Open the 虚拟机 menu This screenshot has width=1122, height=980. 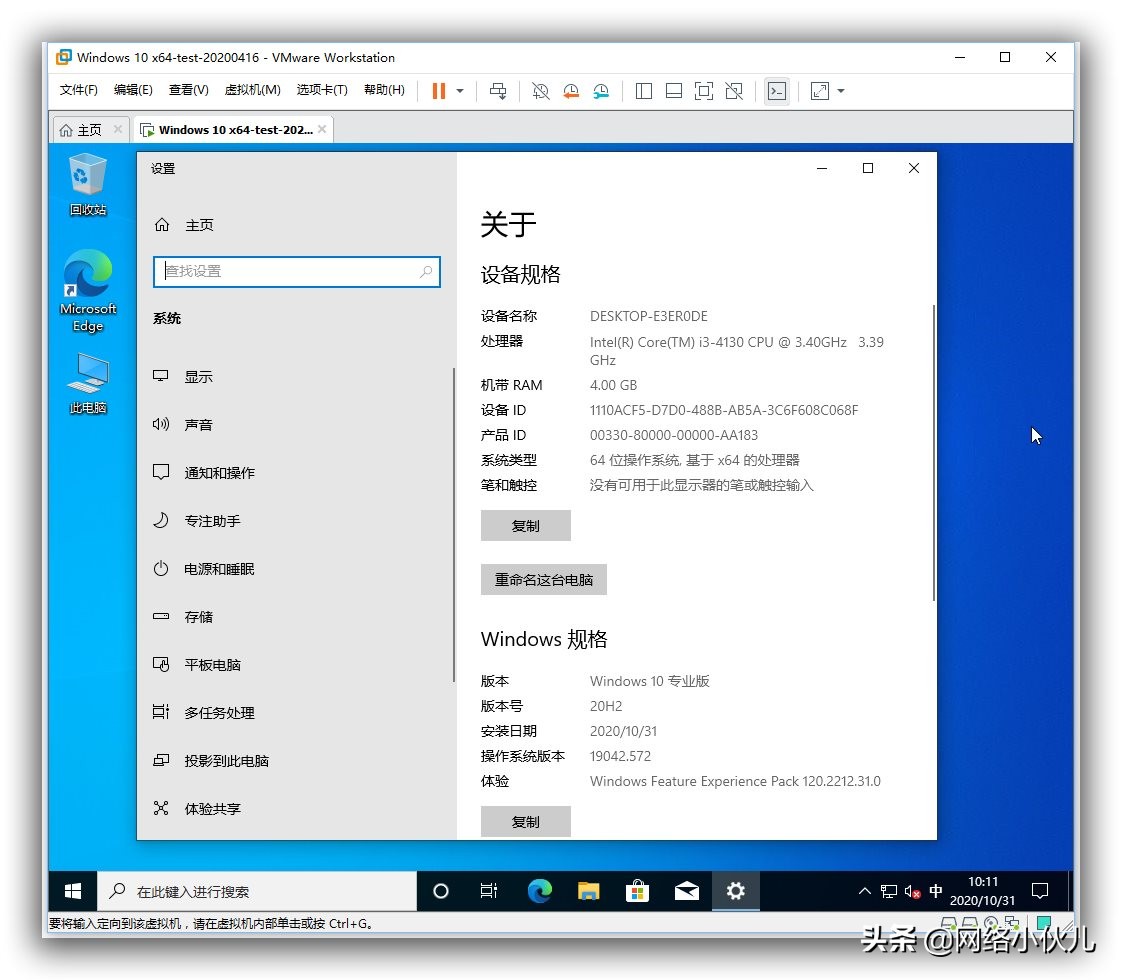click(253, 89)
